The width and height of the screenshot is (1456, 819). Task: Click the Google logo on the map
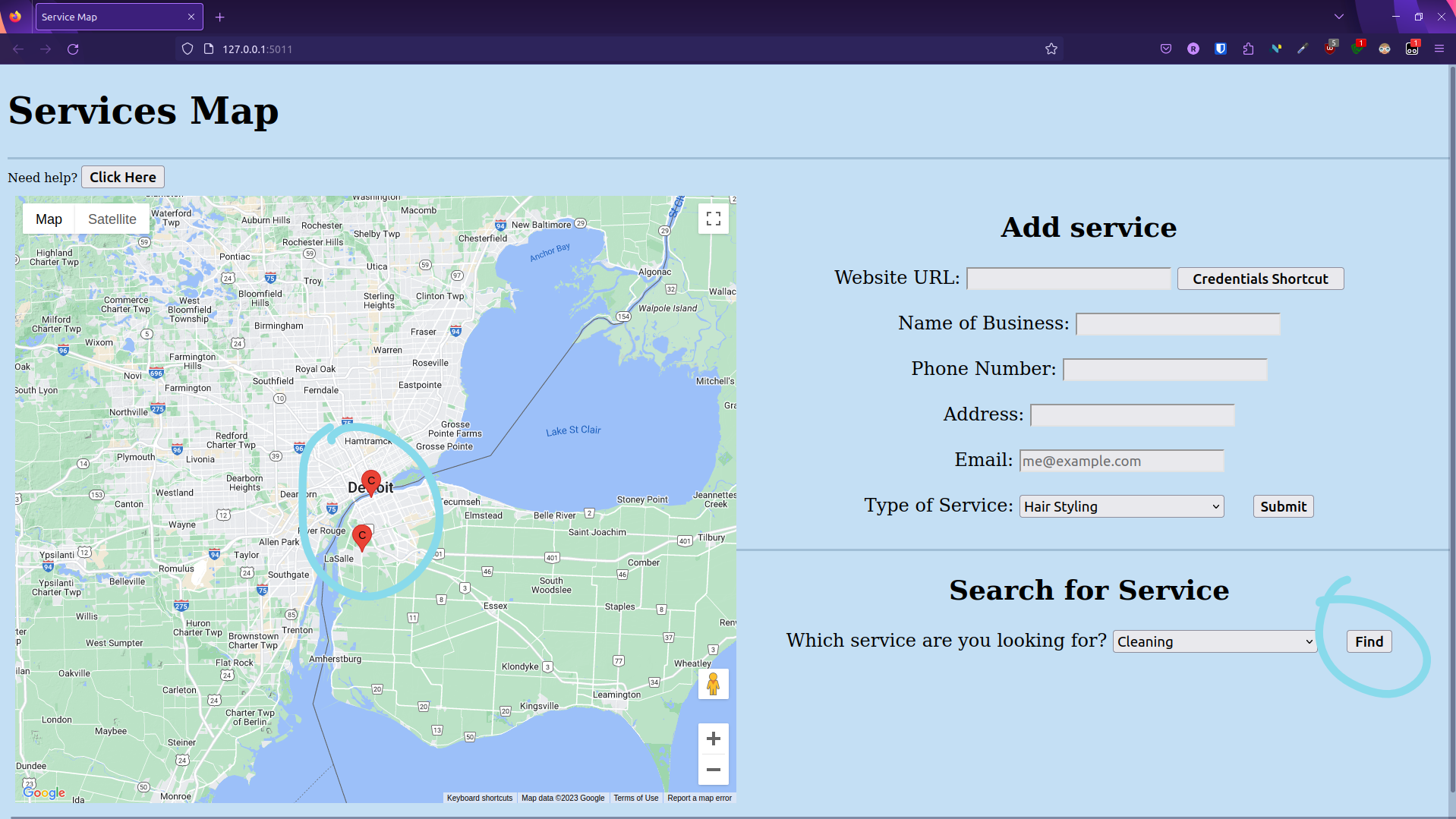[x=44, y=792]
